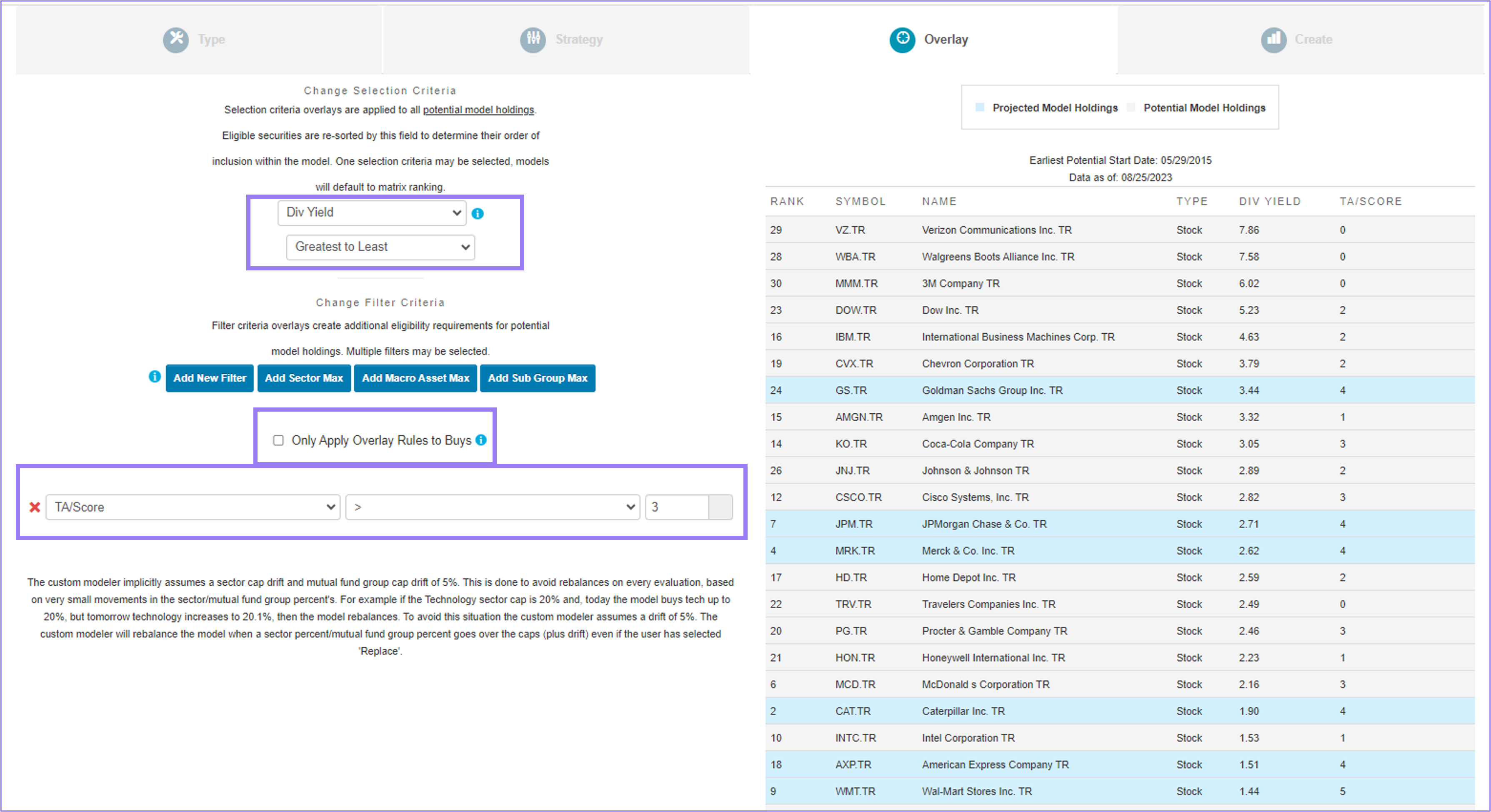This screenshot has height=812, width=1491.
Task: Click the Strategy step sliders icon
Action: point(533,40)
